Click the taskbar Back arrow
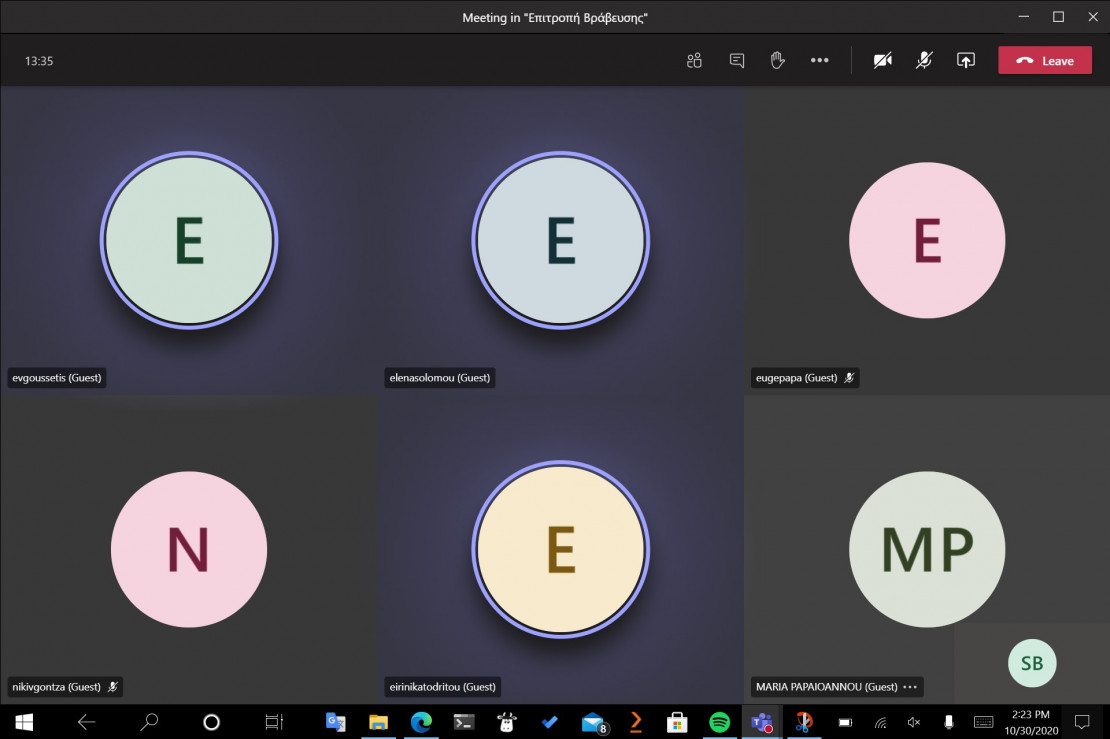 (86, 722)
